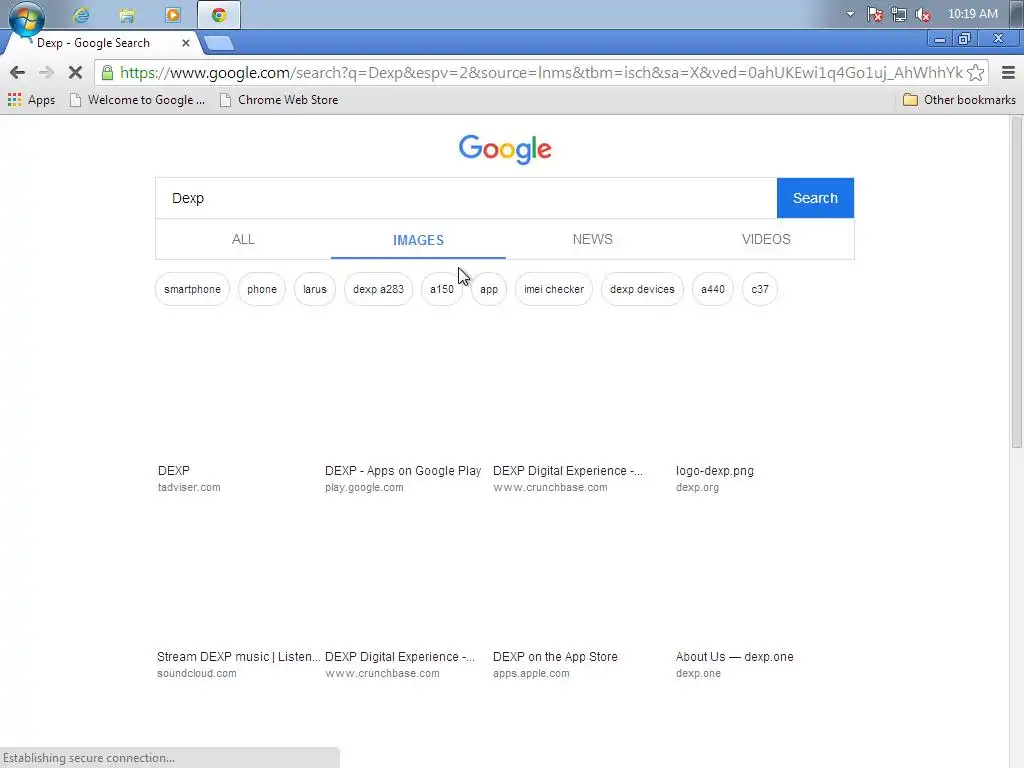Open Windows Media Player taskbar icon
This screenshot has width=1024, height=768.
pyautogui.click(x=172, y=15)
